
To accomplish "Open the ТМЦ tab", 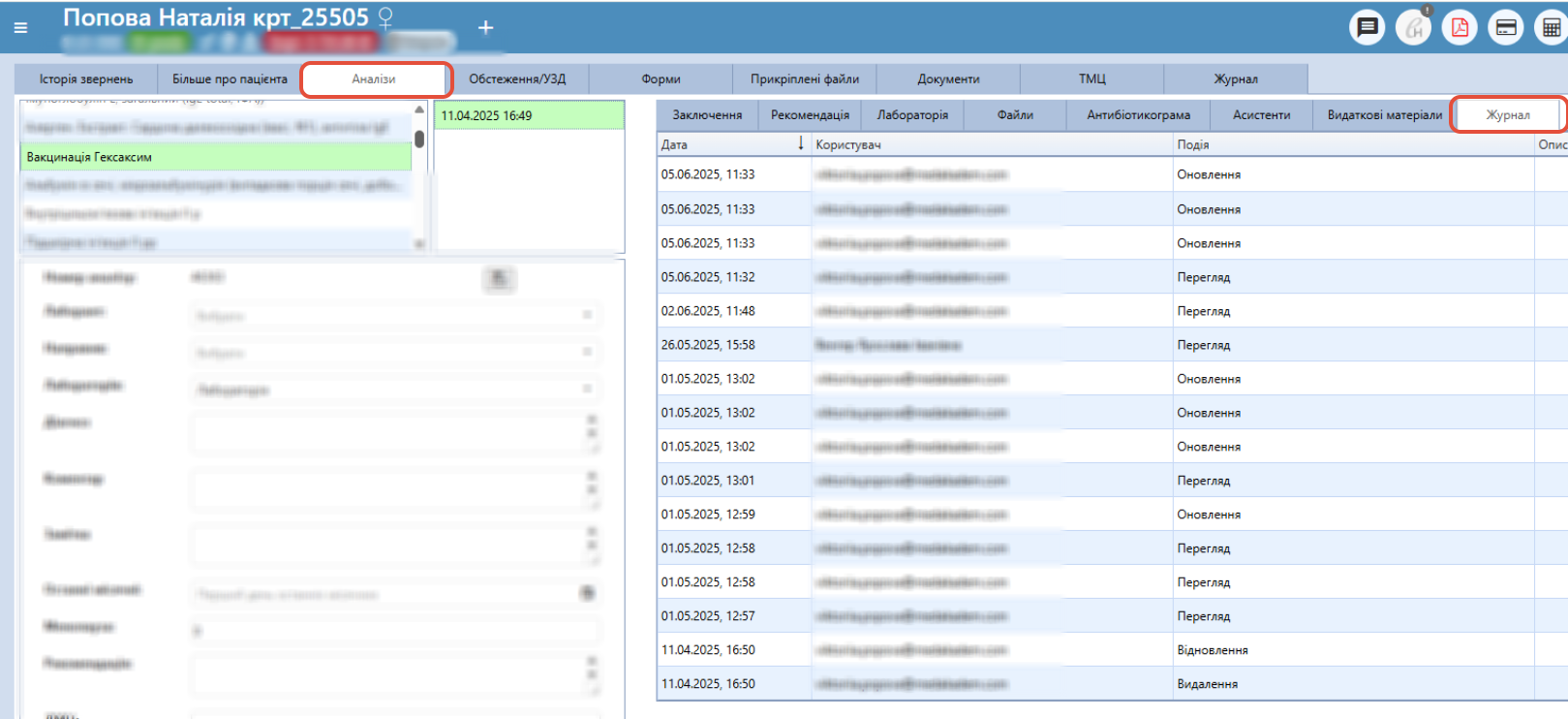I will [x=1092, y=78].
